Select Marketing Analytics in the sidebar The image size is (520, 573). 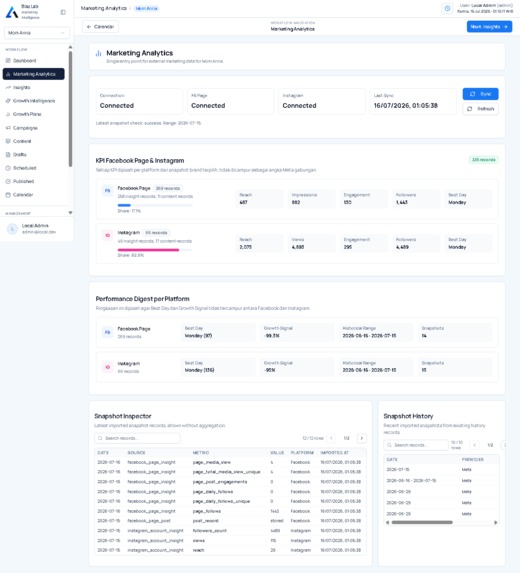coord(33,74)
